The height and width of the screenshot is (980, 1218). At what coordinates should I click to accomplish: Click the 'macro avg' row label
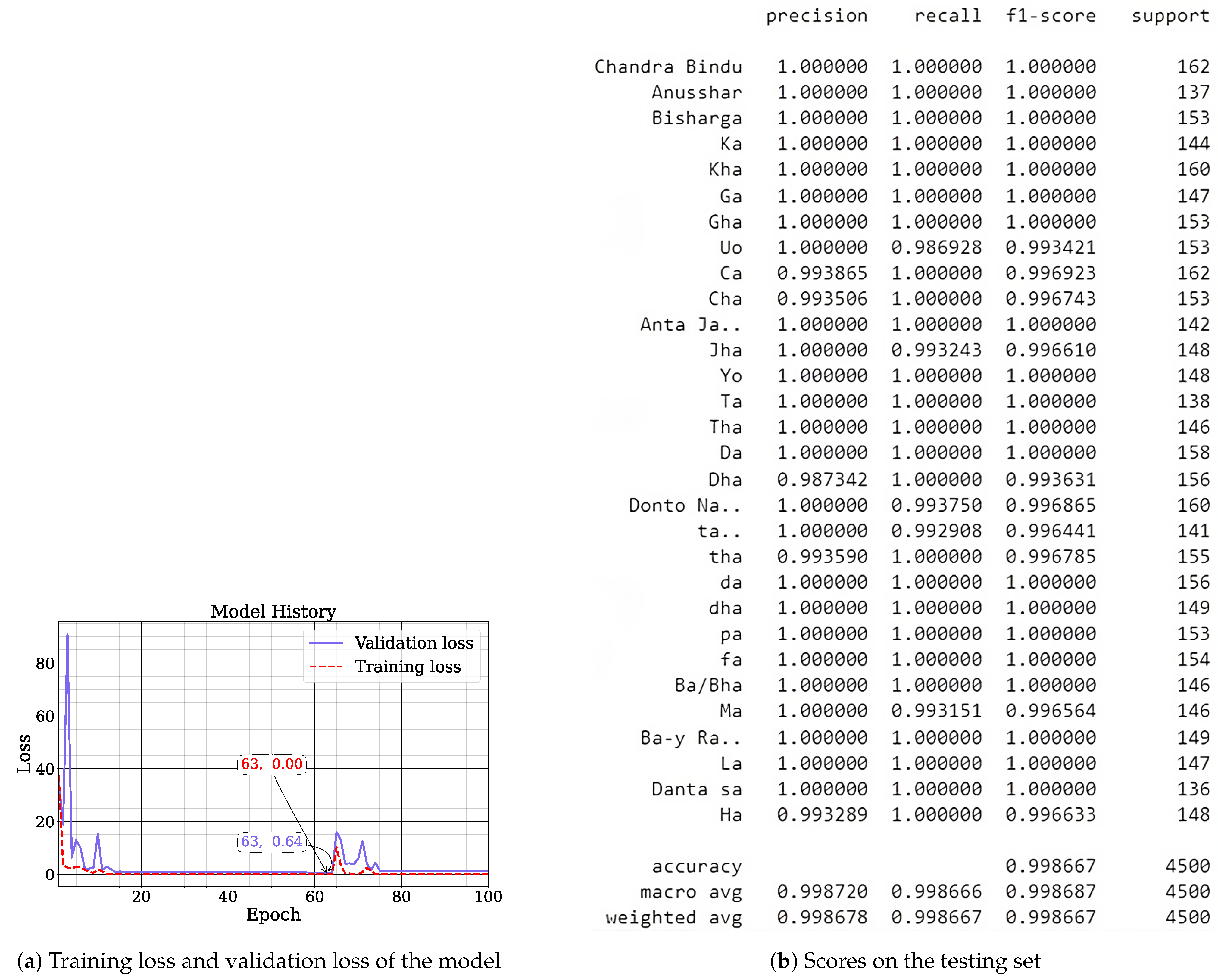pos(690,892)
